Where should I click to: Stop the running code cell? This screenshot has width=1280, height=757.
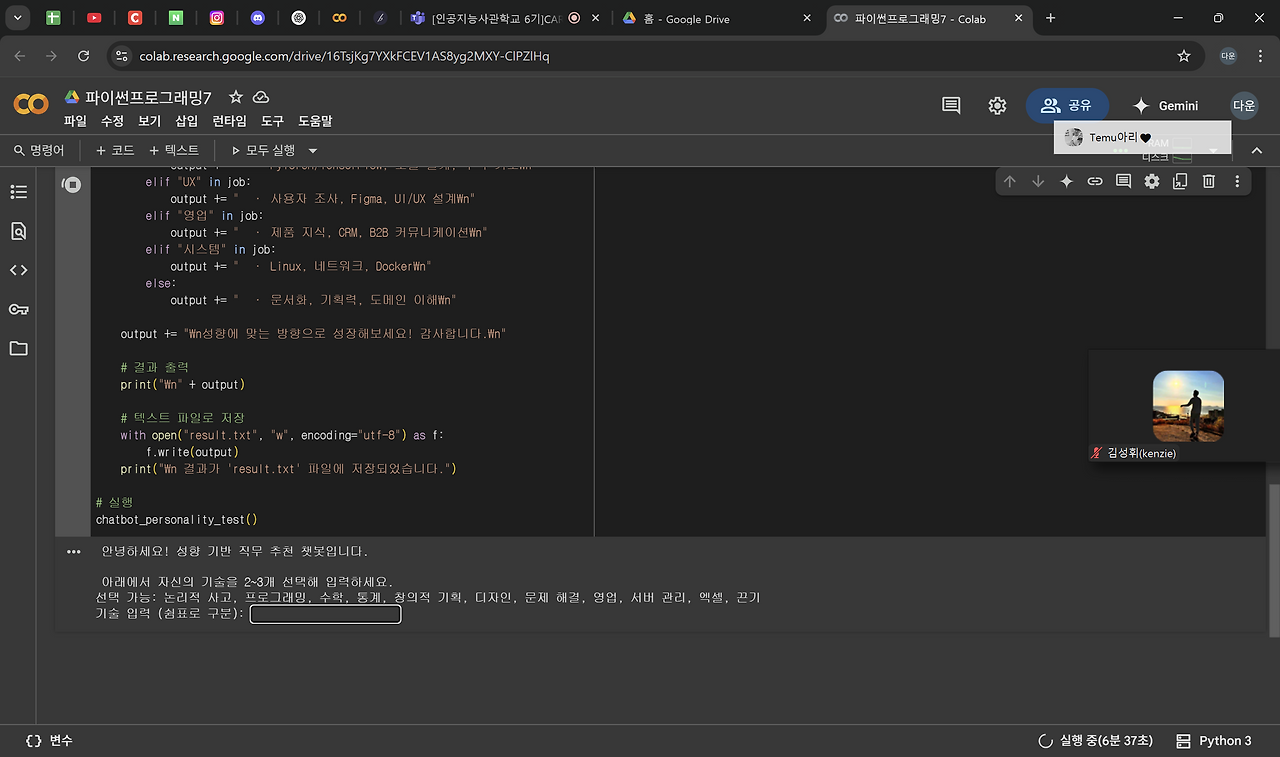click(x=71, y=184)
